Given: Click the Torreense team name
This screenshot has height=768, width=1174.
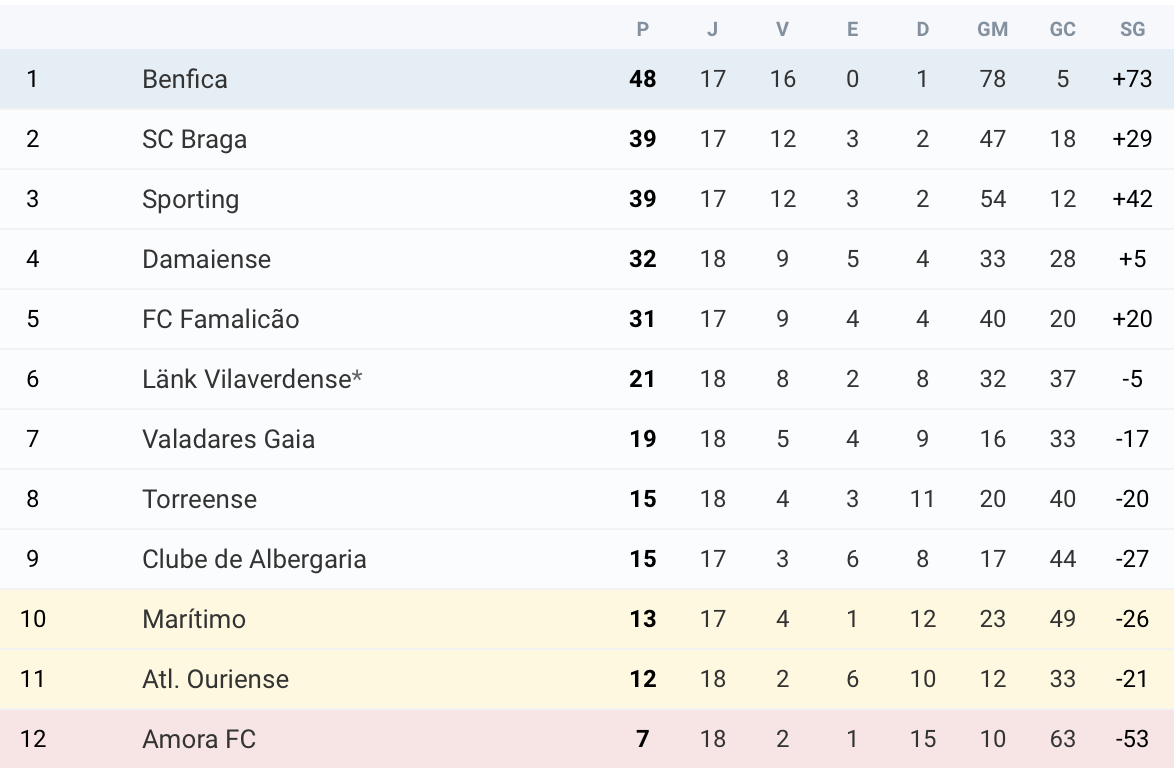Looking at the screenshot, I should (x=199, y=499).
